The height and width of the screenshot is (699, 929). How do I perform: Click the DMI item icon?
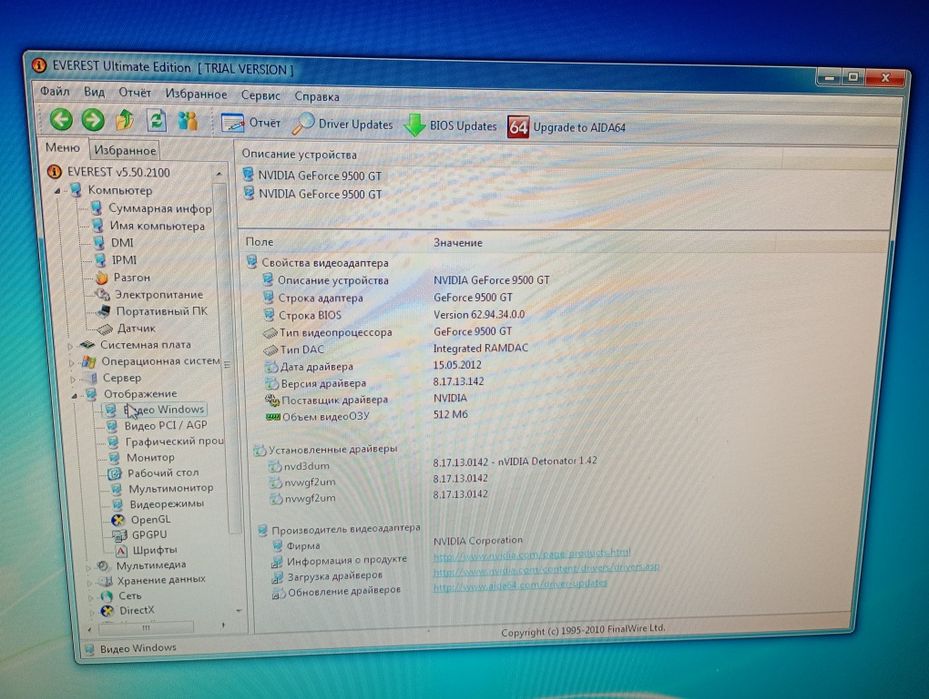(98, 243)
